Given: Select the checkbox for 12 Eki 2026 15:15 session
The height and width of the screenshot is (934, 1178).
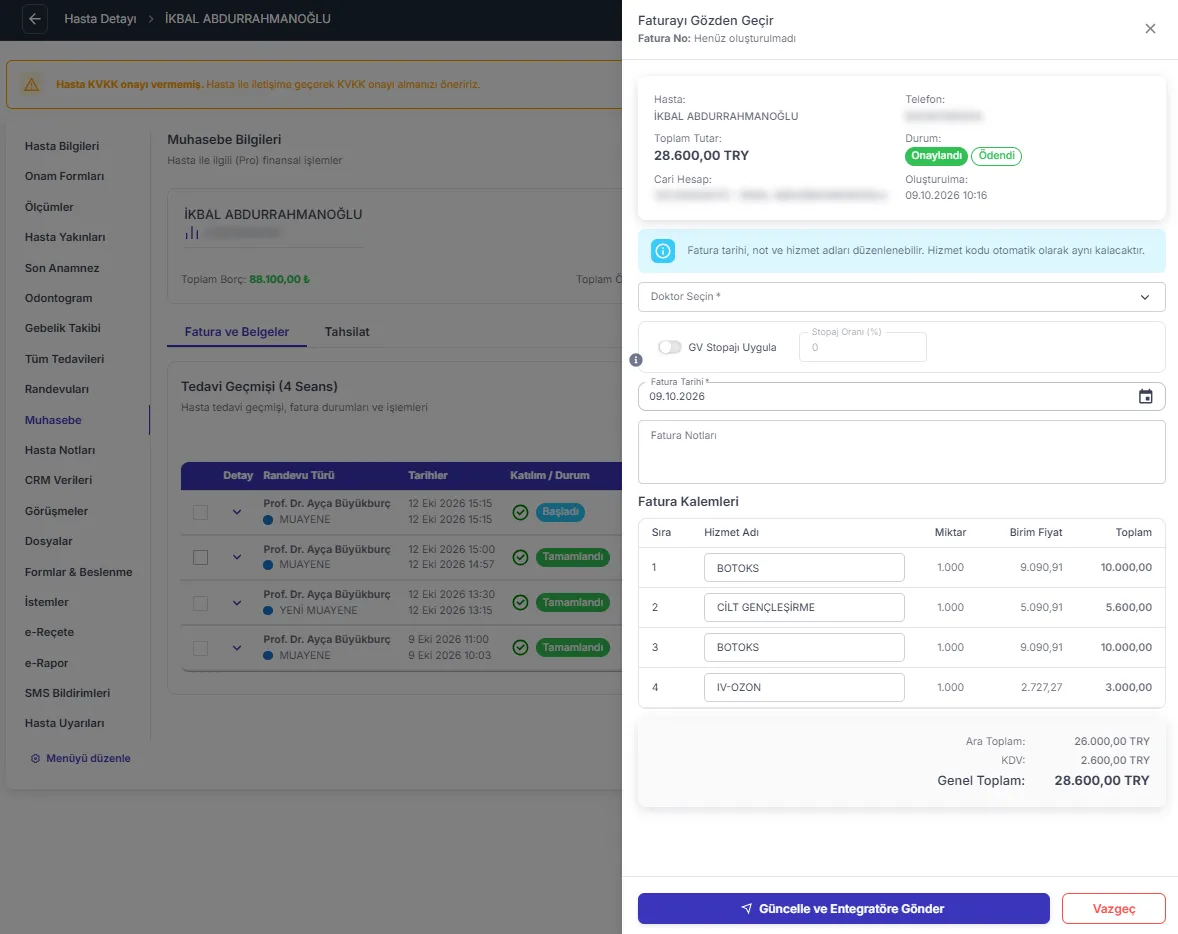Looking at the screenshot, I should 201,512.
